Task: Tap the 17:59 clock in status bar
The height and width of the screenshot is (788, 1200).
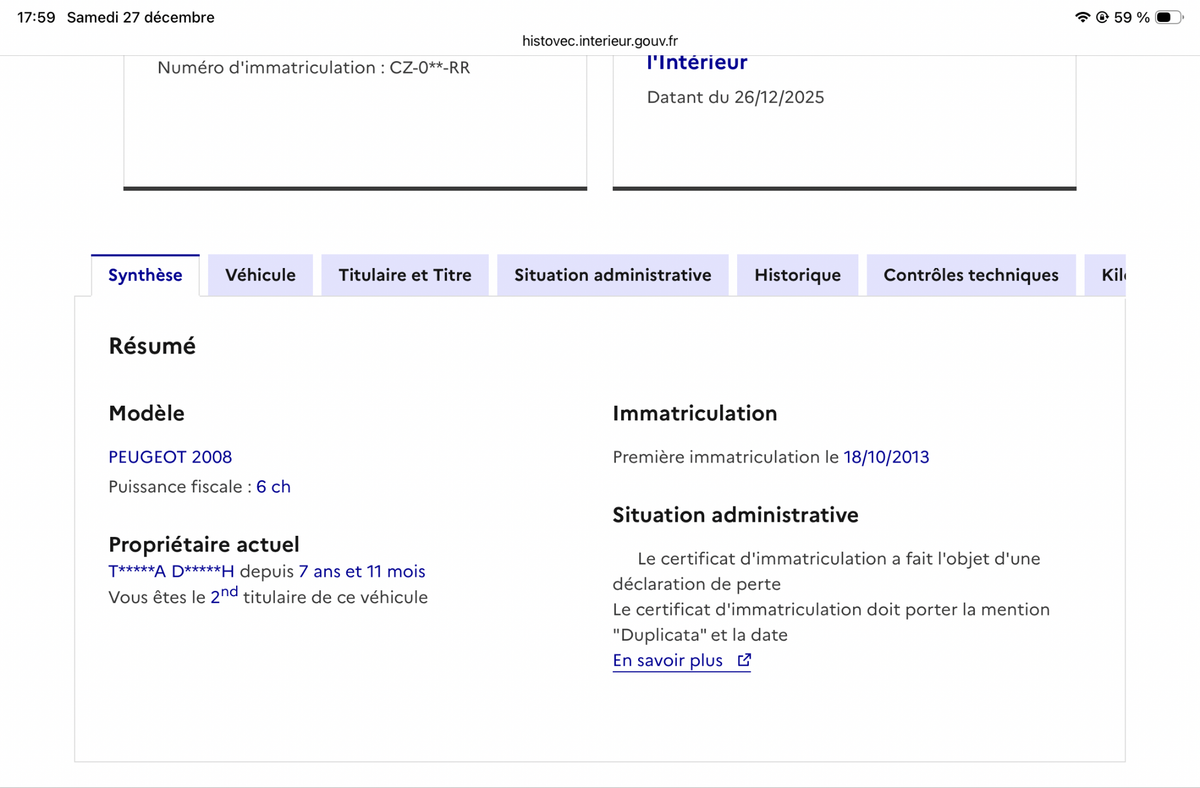Action: pyautogui.click(x=36, y=17)
